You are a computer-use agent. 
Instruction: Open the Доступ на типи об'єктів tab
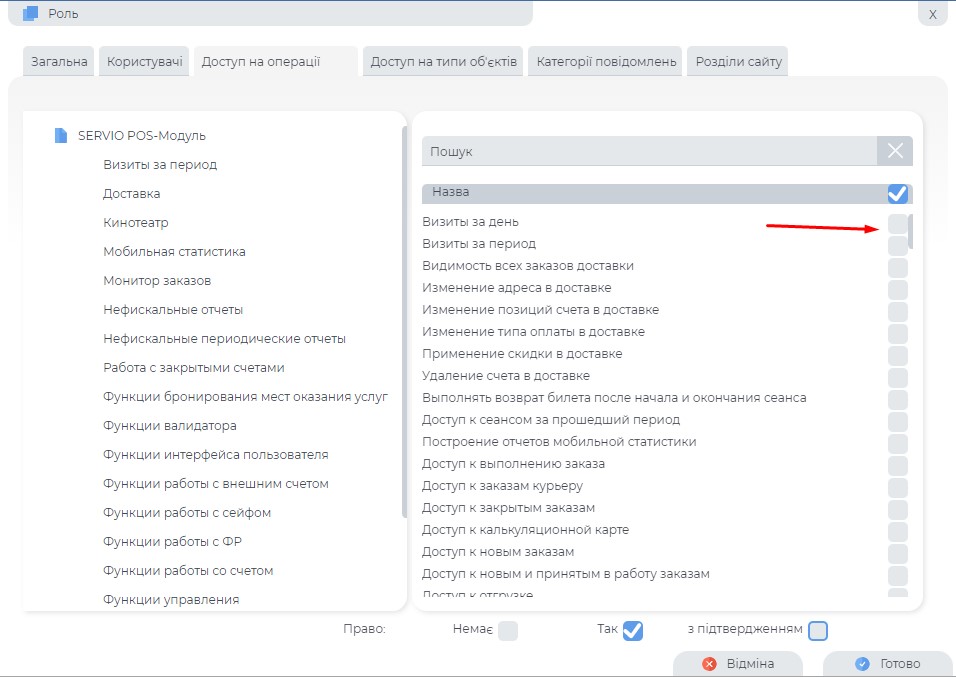pyautogui.click(x=443, y=61)
